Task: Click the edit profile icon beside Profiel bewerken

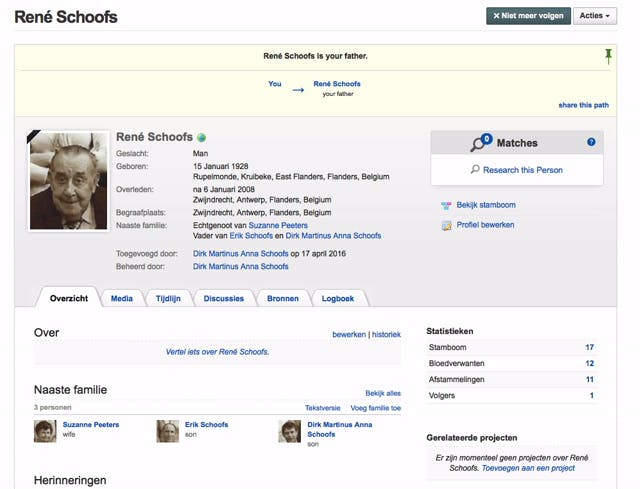Action: tap(447, 226)
